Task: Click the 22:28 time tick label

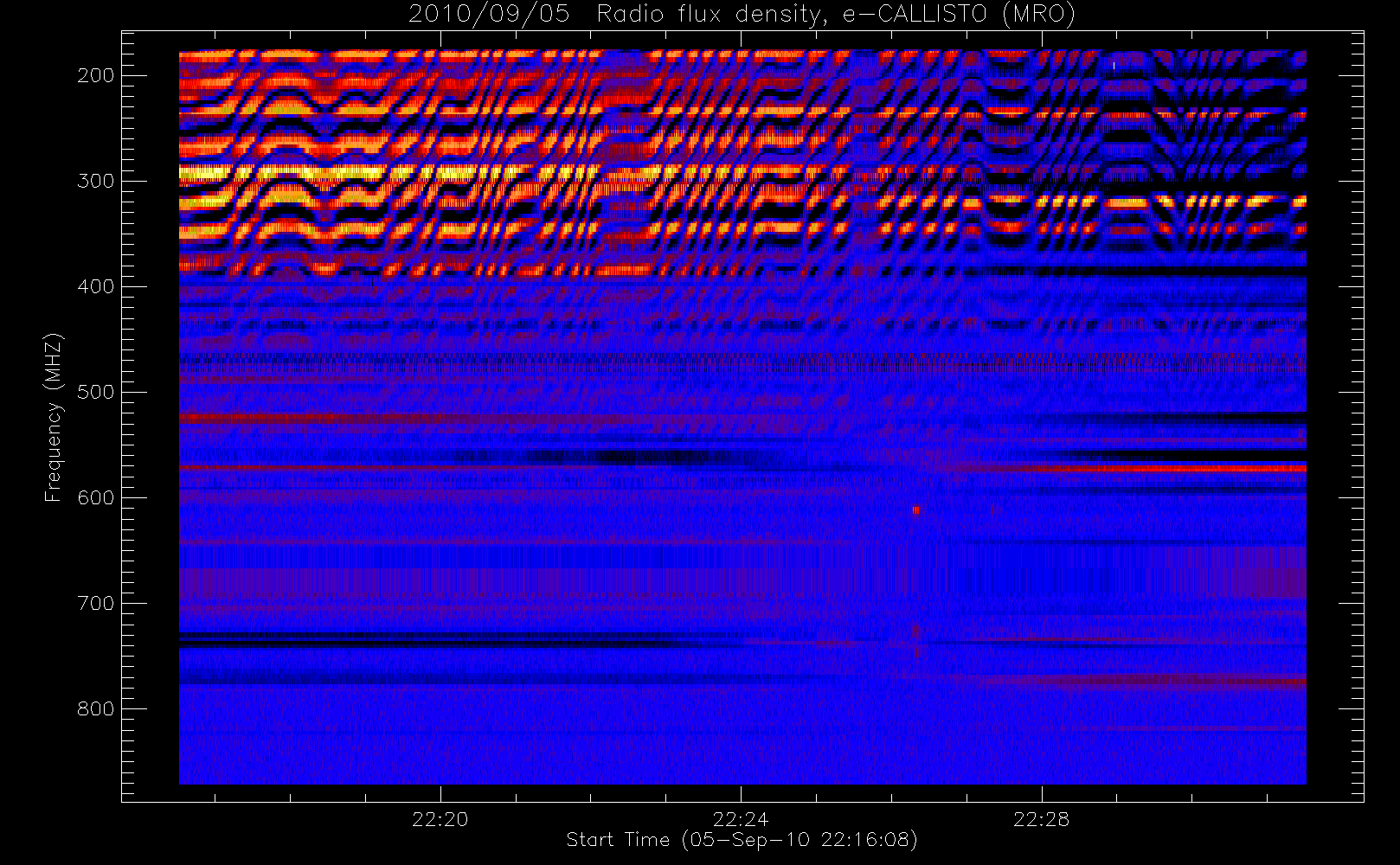Action: click(x=1041, y=819)
